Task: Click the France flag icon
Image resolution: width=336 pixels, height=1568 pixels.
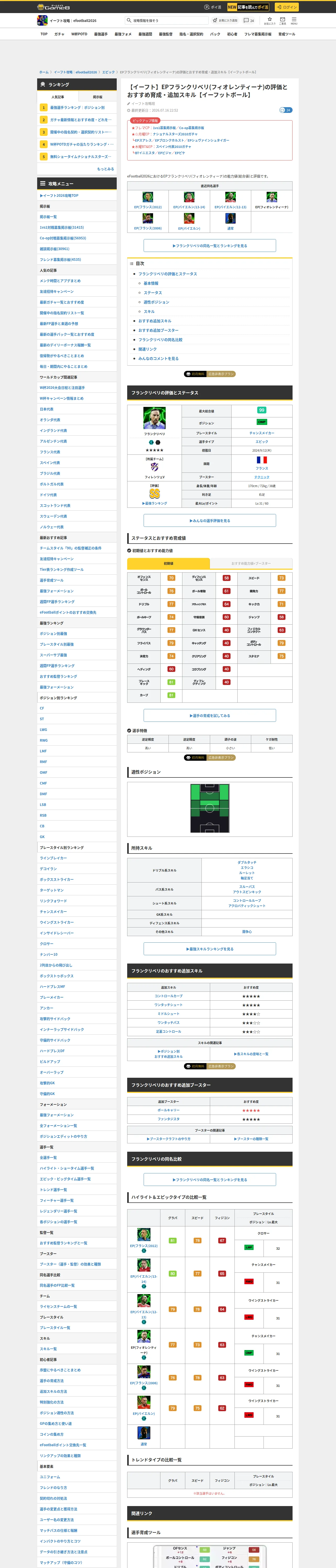Action: click(262, 460)
